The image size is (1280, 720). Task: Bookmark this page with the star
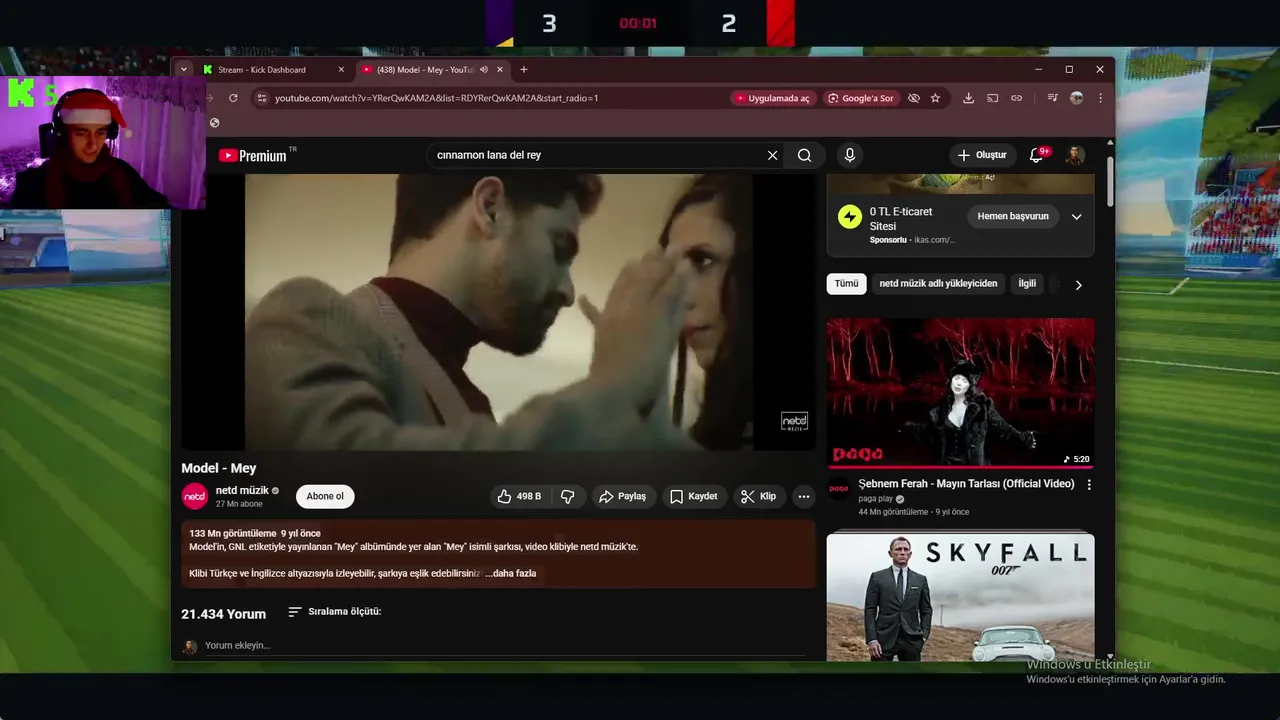936,98
